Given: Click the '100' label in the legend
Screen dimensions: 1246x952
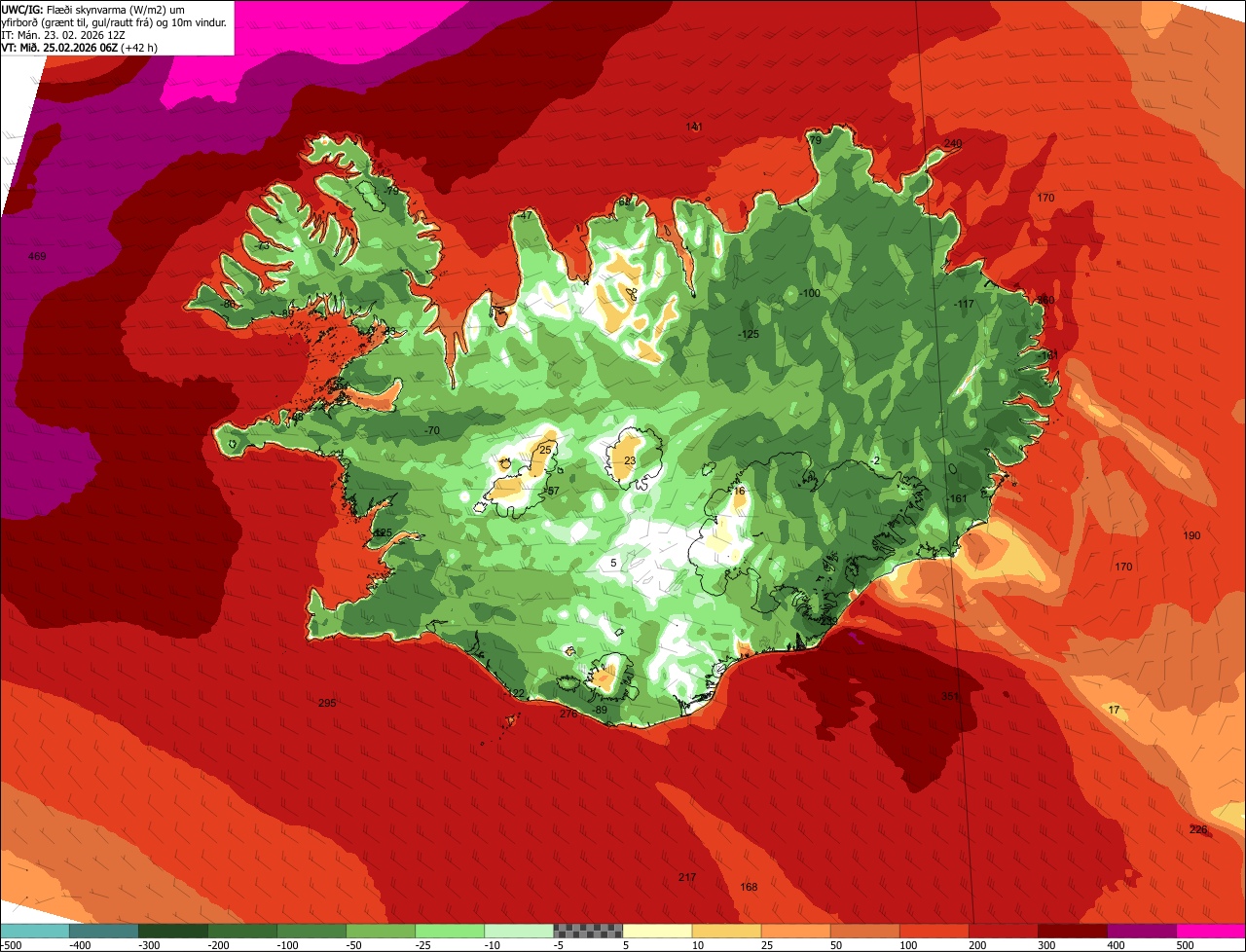Looking at the screenshot, I should 907,945.
